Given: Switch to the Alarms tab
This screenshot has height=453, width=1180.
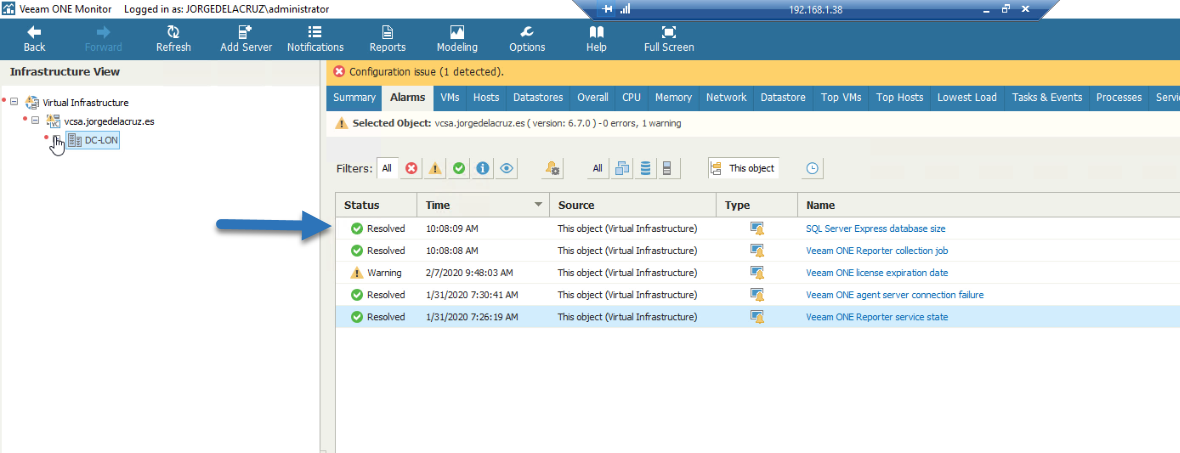Looking at the screenshot, I should click(x=408, y=98).
